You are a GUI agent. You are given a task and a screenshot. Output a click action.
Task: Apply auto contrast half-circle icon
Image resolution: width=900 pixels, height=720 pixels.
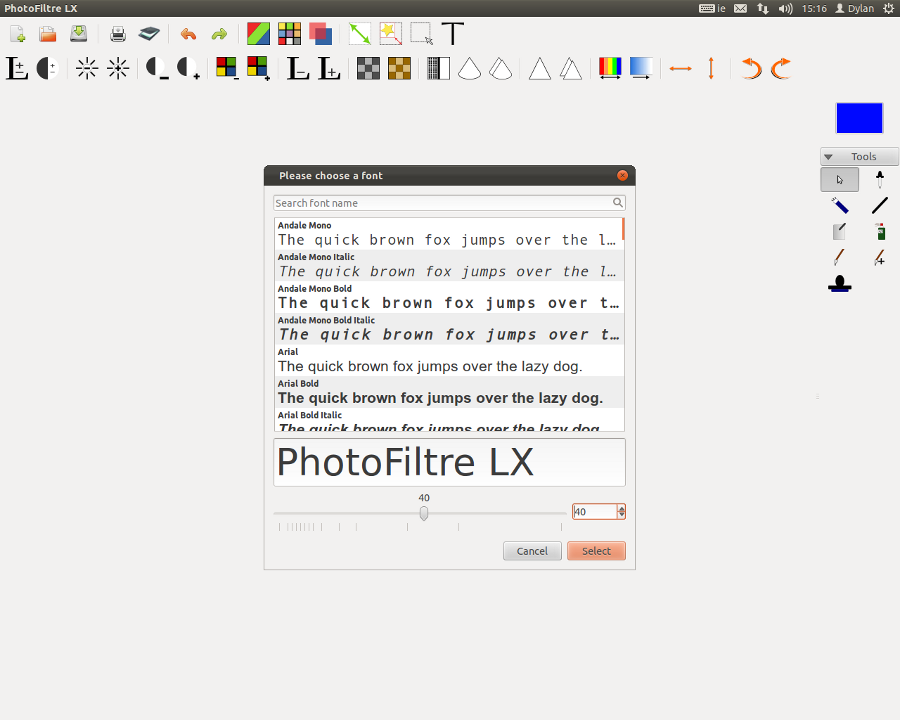coord(48,68)
